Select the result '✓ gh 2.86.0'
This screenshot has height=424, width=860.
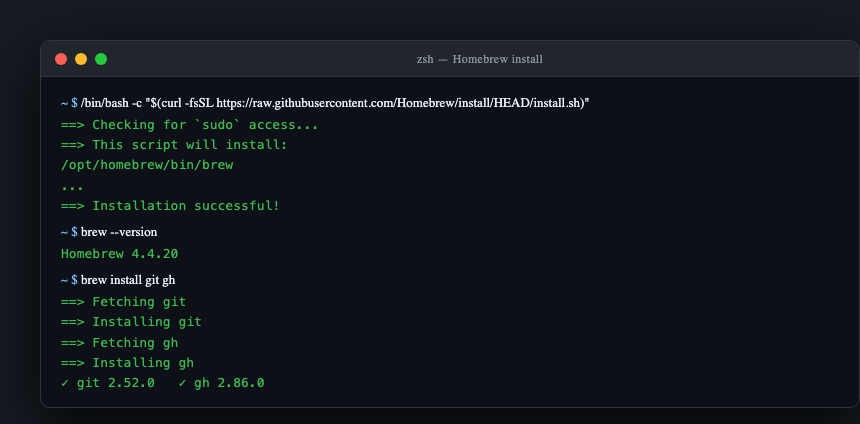222,383
